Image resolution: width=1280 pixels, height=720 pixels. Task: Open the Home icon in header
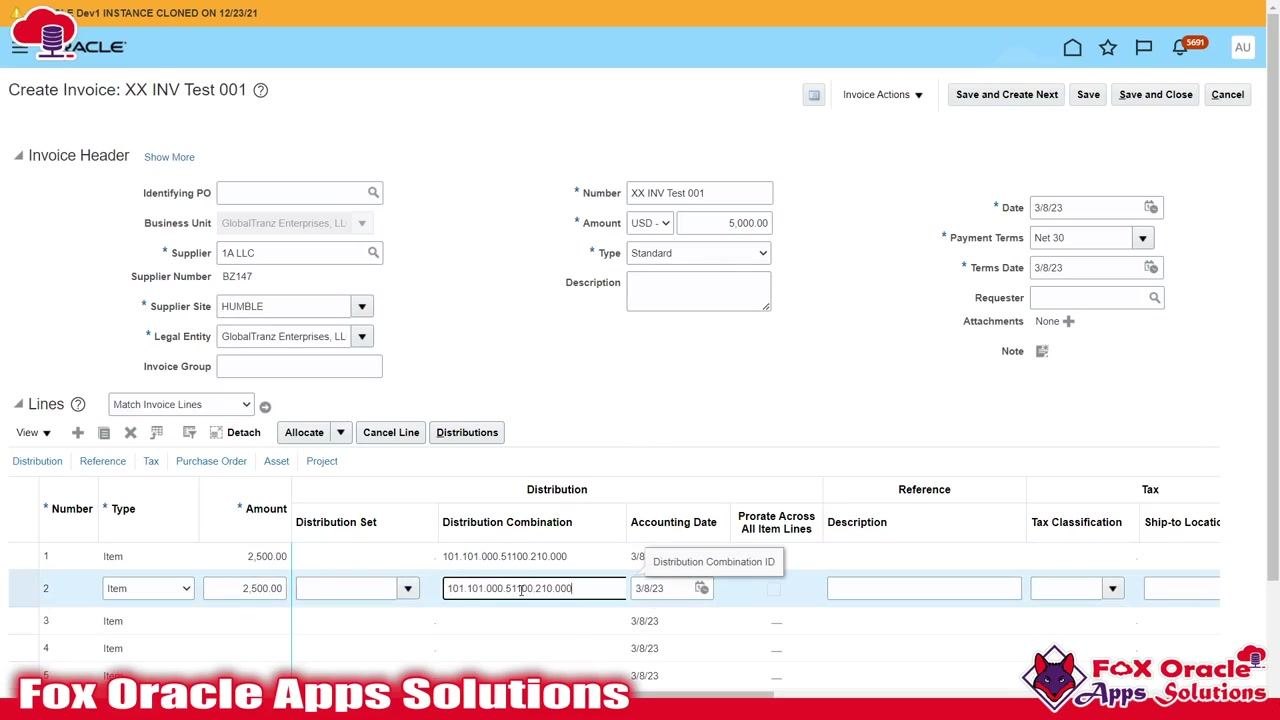pos(1072,47)
